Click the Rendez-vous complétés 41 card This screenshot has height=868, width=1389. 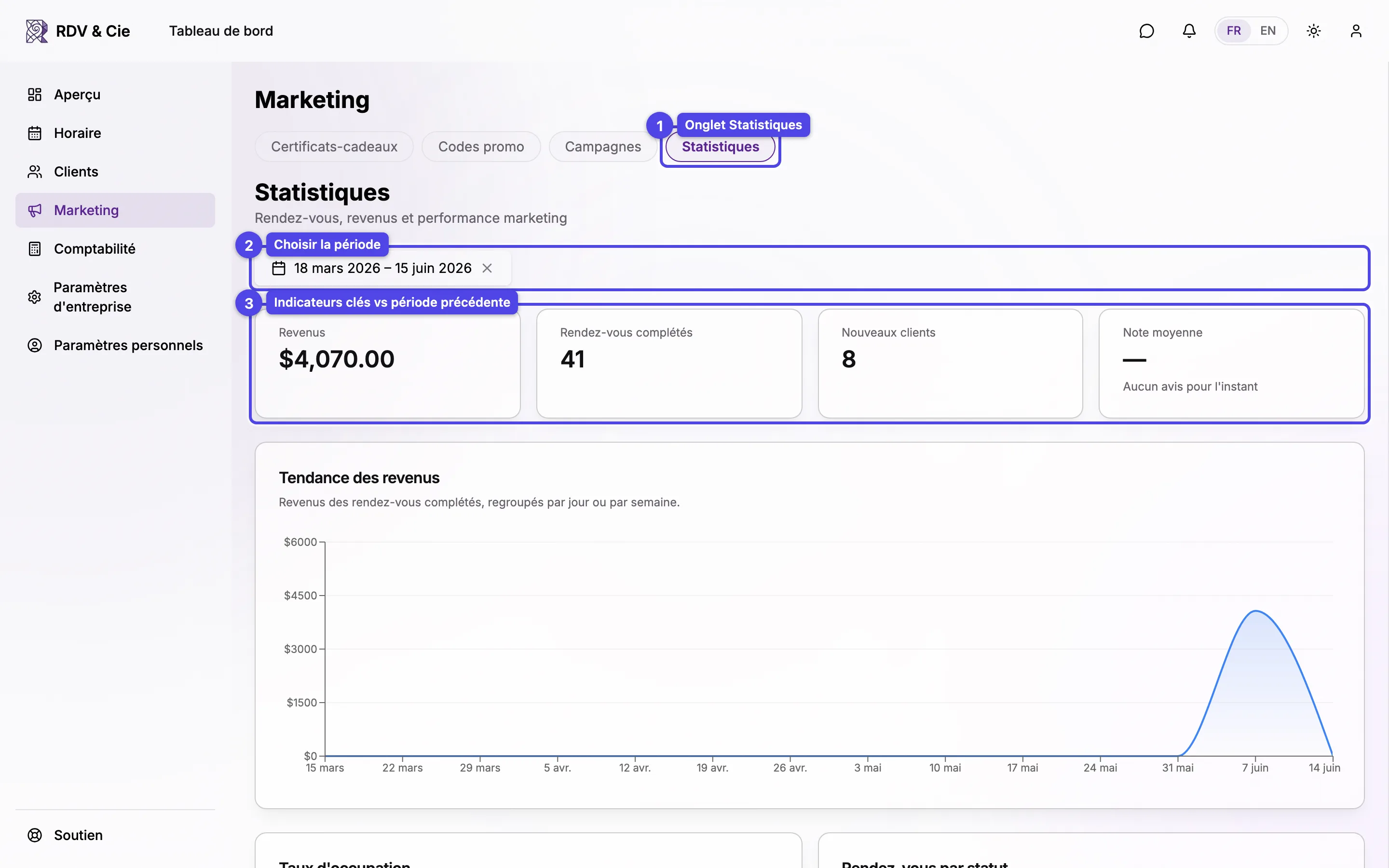tap(668, 364)
